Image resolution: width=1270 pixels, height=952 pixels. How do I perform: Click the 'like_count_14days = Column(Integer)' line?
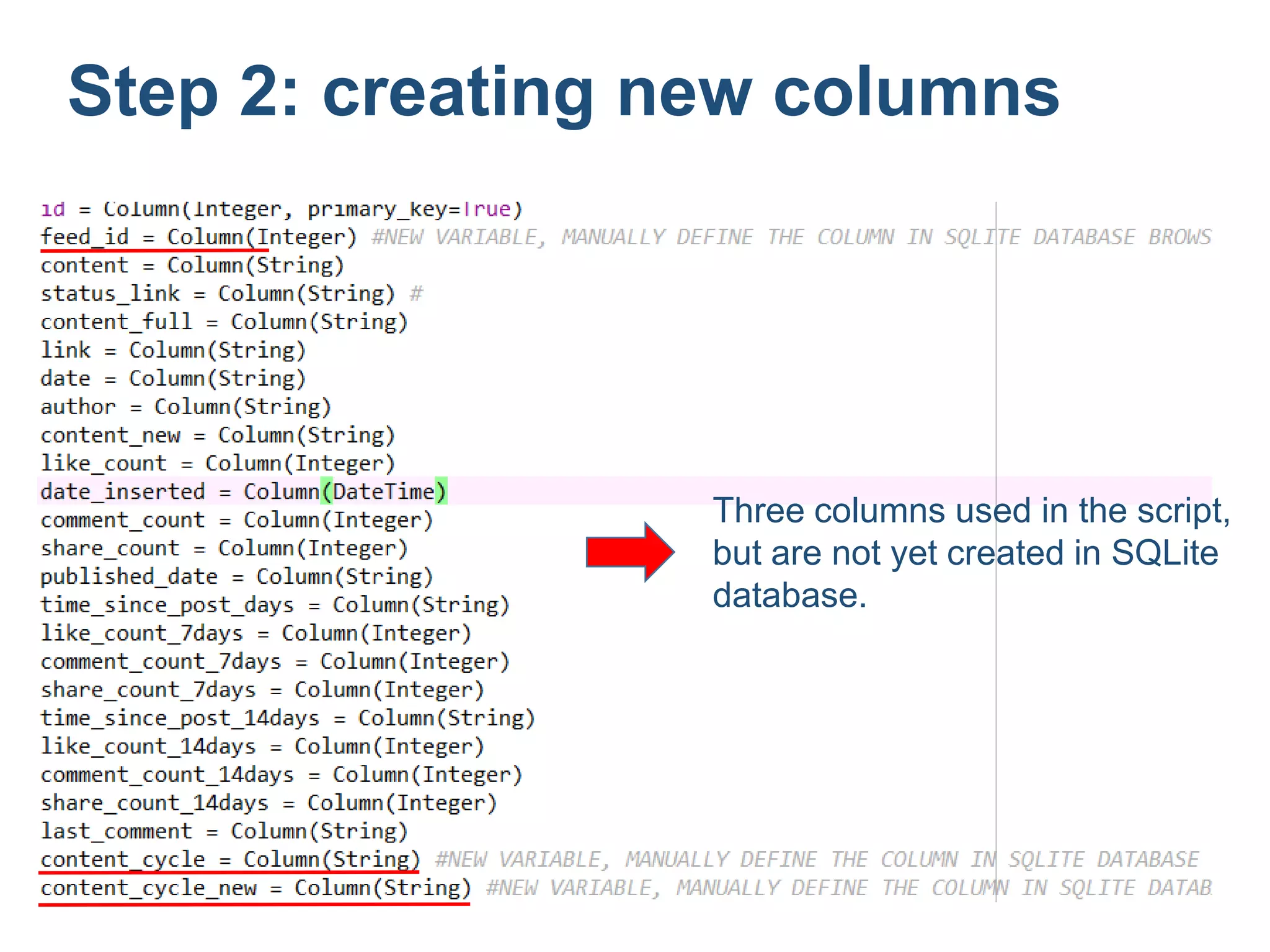pos(262,747)
